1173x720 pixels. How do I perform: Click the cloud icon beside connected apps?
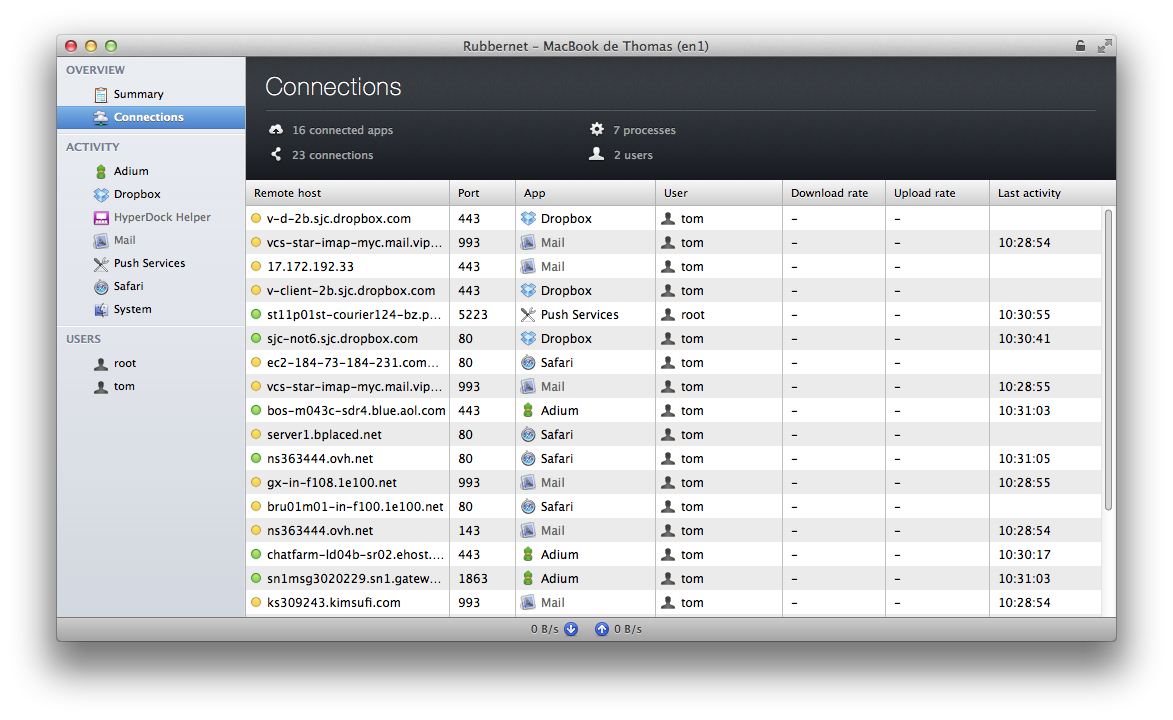click(x=276, y=129)
